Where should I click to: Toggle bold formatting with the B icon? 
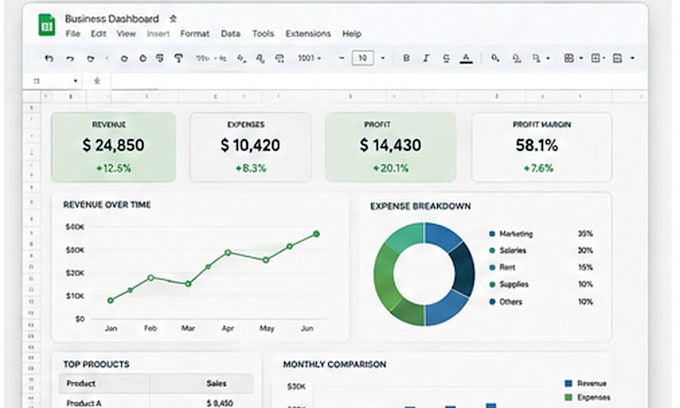(x=406, y=58)
